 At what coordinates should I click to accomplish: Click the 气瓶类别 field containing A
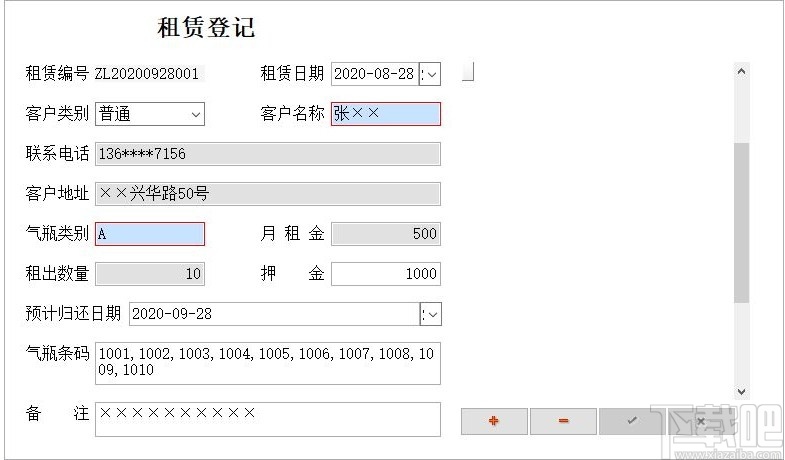[x=150, y=234]
